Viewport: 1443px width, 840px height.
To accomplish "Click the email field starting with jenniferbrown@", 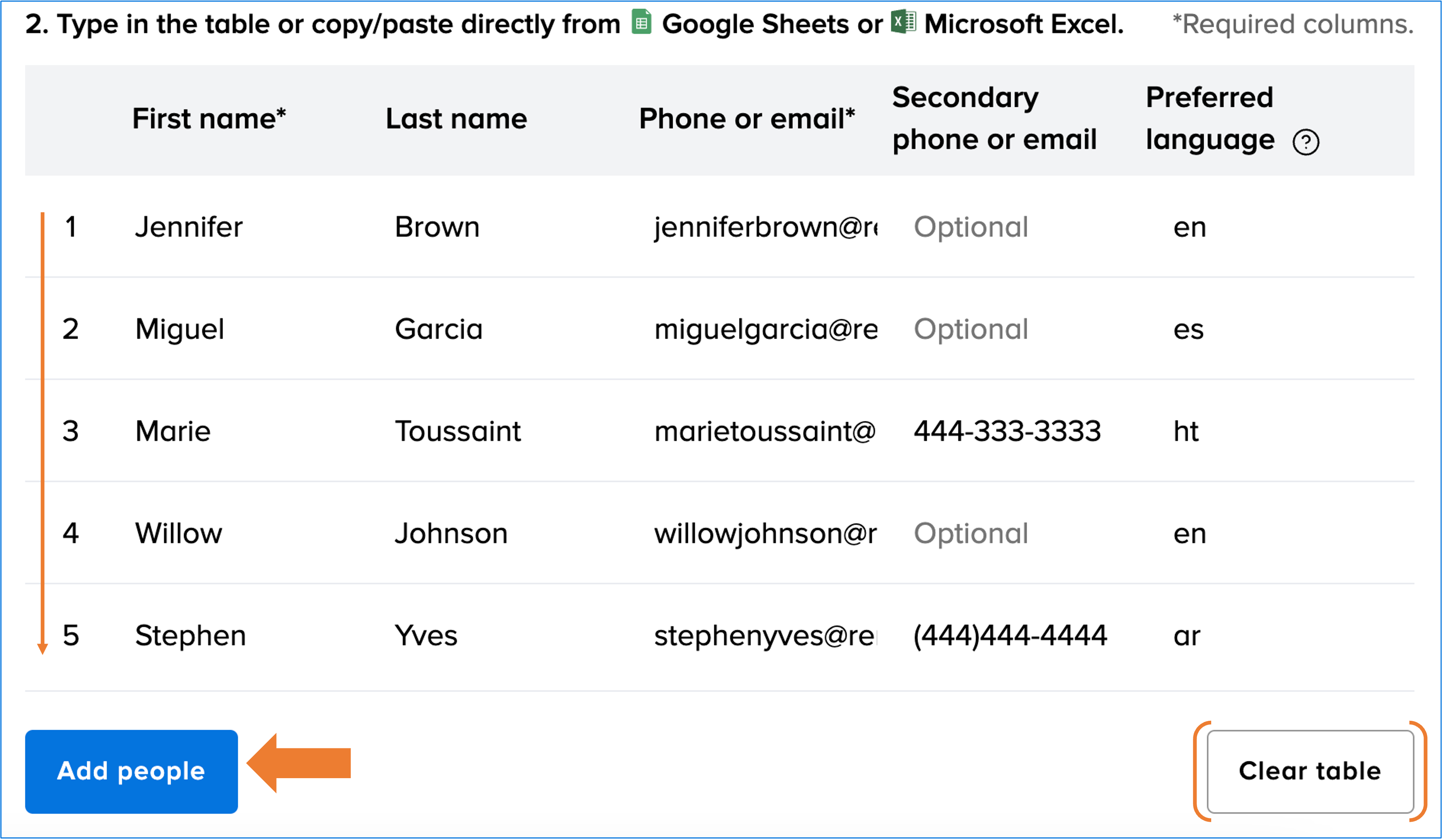I will (x=765, y=227).
